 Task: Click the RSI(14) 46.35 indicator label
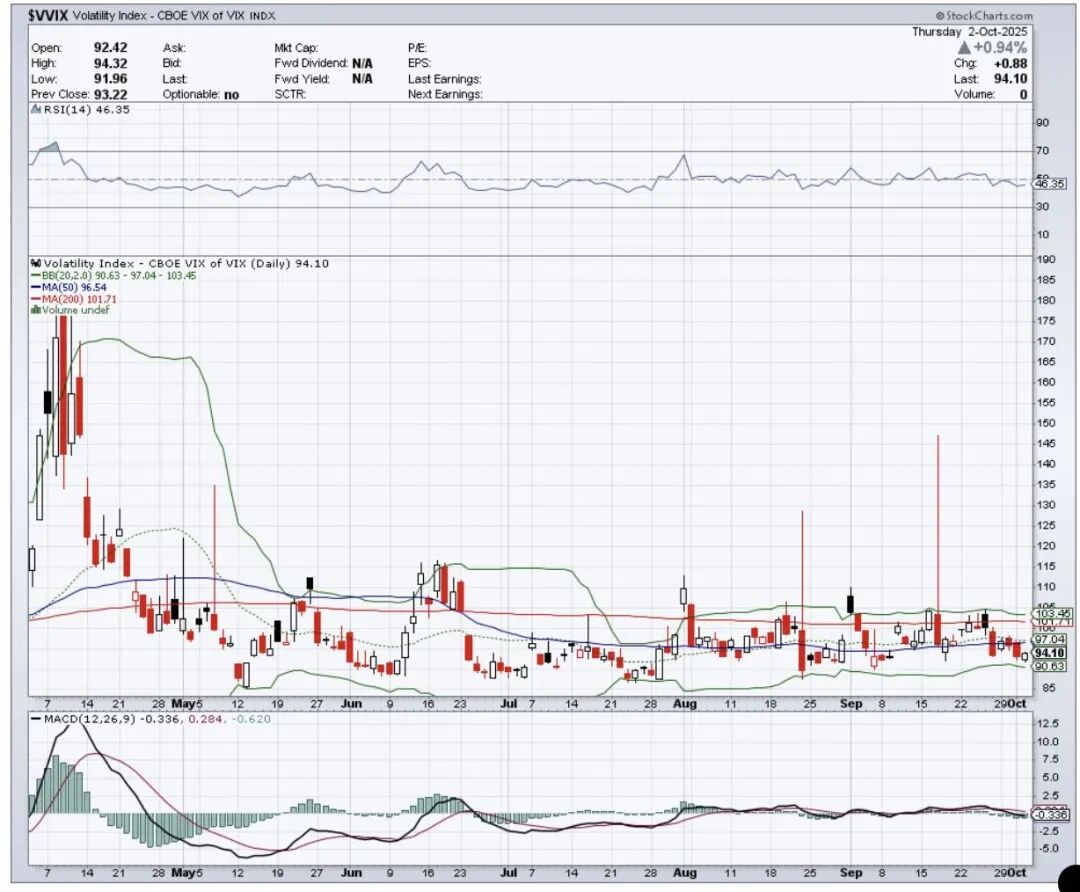(x=87, y=110)
